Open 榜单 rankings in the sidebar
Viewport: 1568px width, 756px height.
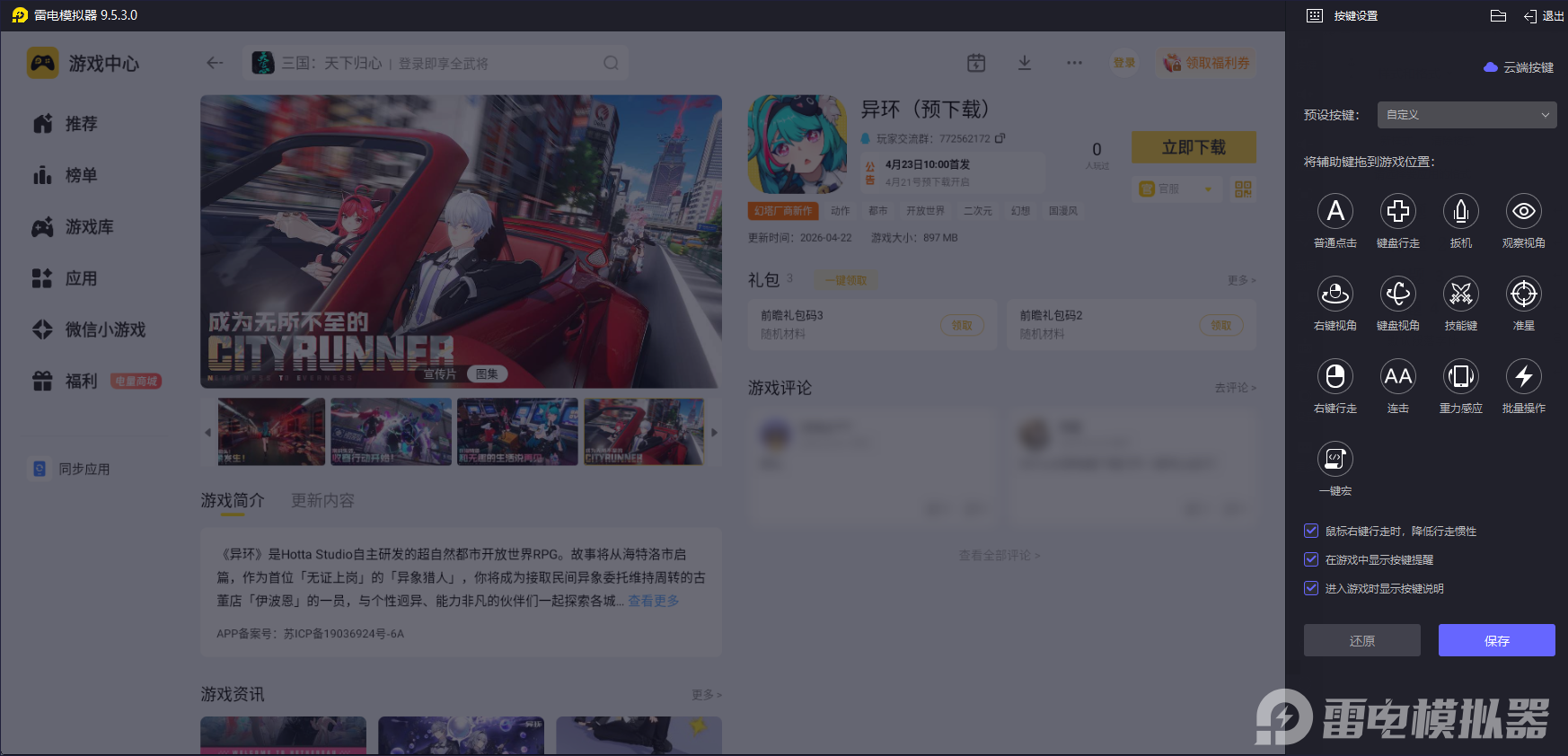[x=65, y=175]
